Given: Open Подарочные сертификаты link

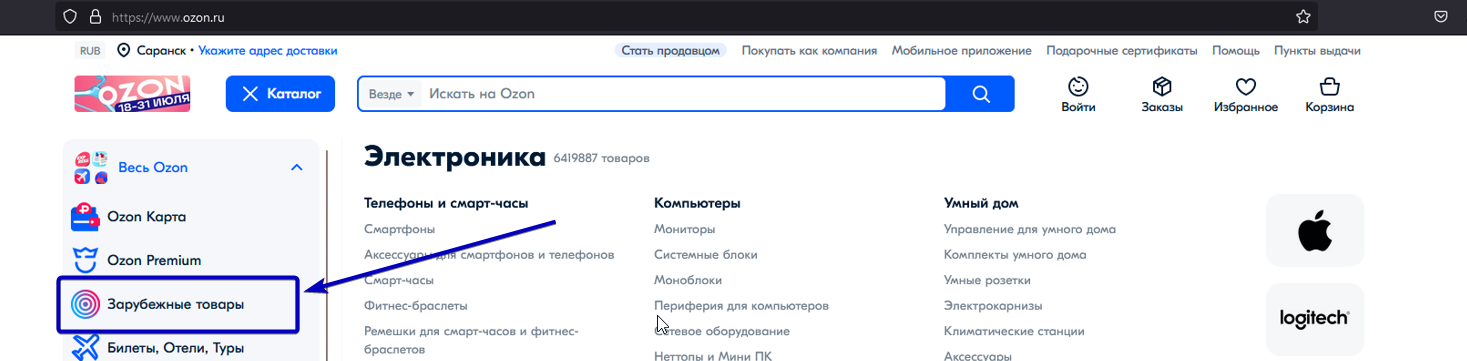Looking at the screenshot, I should [1121, 50].
